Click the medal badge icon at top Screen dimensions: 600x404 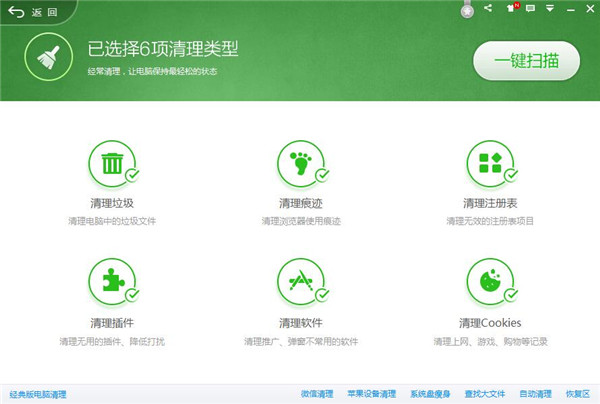click(466, 12)
